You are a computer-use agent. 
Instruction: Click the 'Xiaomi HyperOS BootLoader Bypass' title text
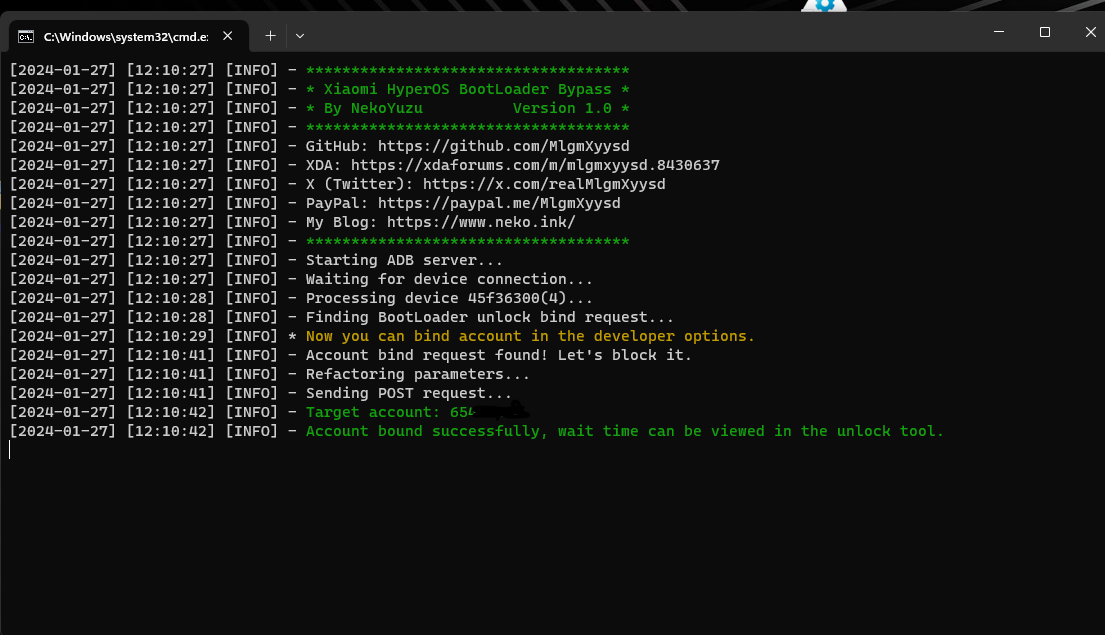pos(467,90)
